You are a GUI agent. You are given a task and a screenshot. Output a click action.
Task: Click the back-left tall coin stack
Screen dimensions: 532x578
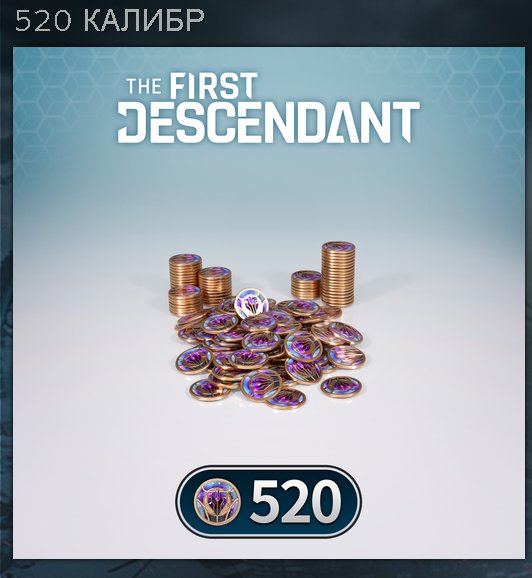[x=185, y=271]
